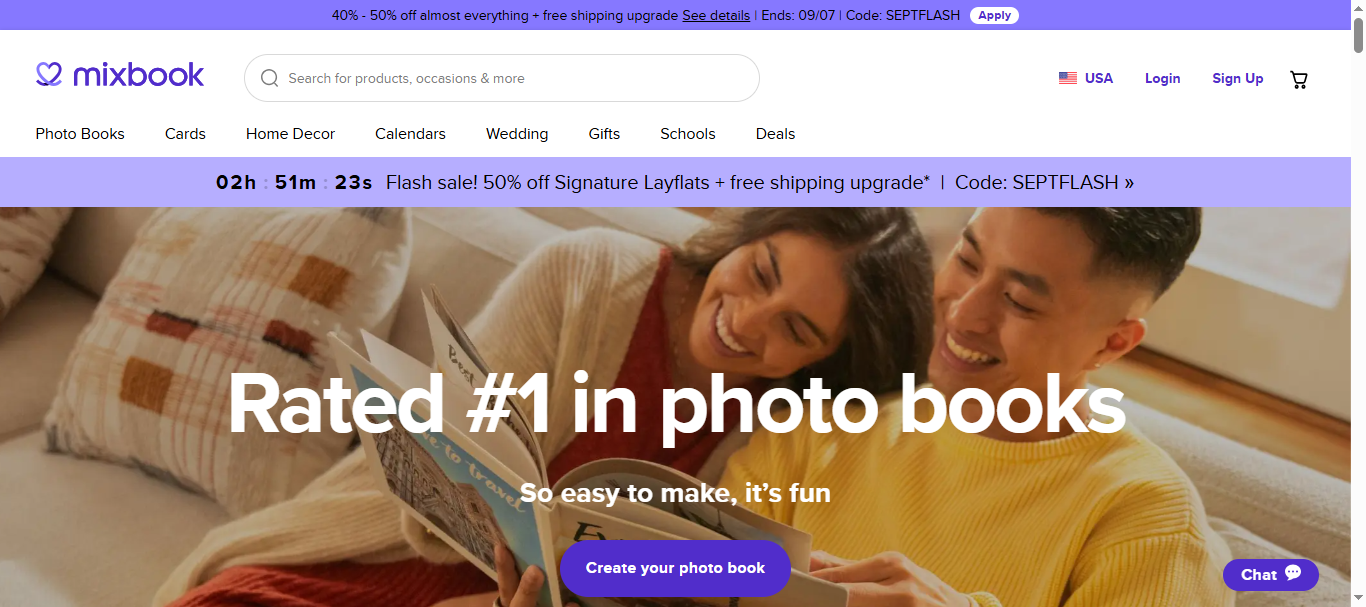Click the search magnifier icon
Screen dimensions: 1366x607
pos(269,78)
